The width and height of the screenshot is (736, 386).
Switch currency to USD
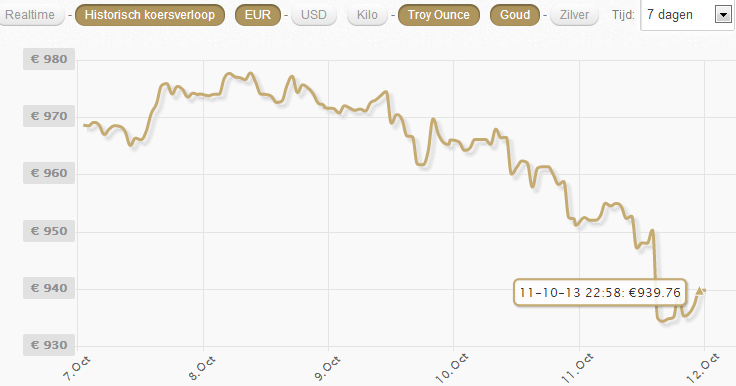point(314,15)
